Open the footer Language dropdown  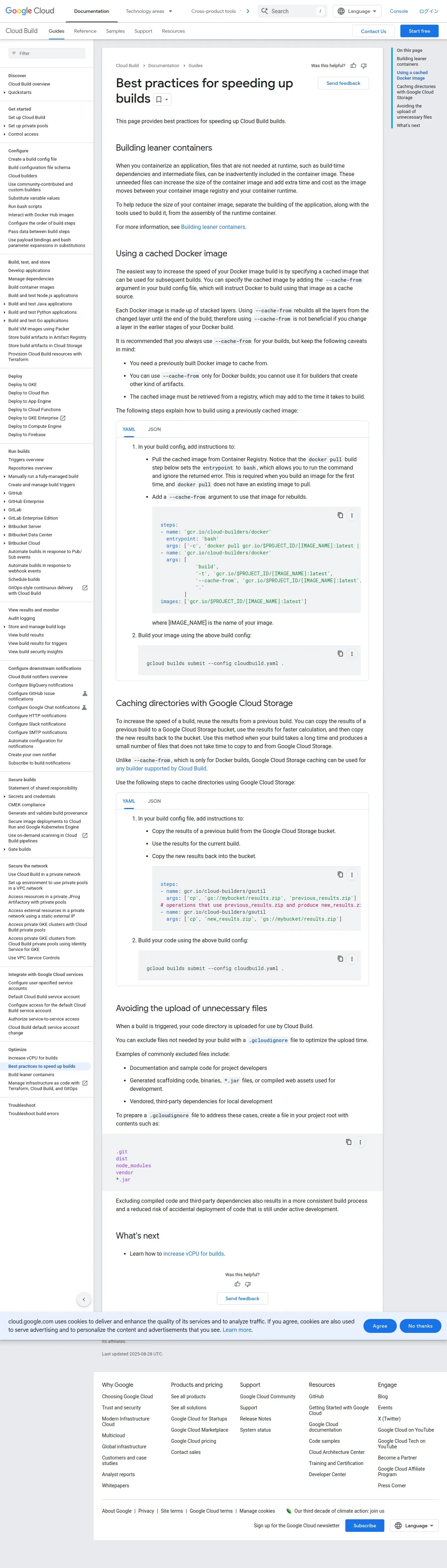click(x=414, y=1525)
